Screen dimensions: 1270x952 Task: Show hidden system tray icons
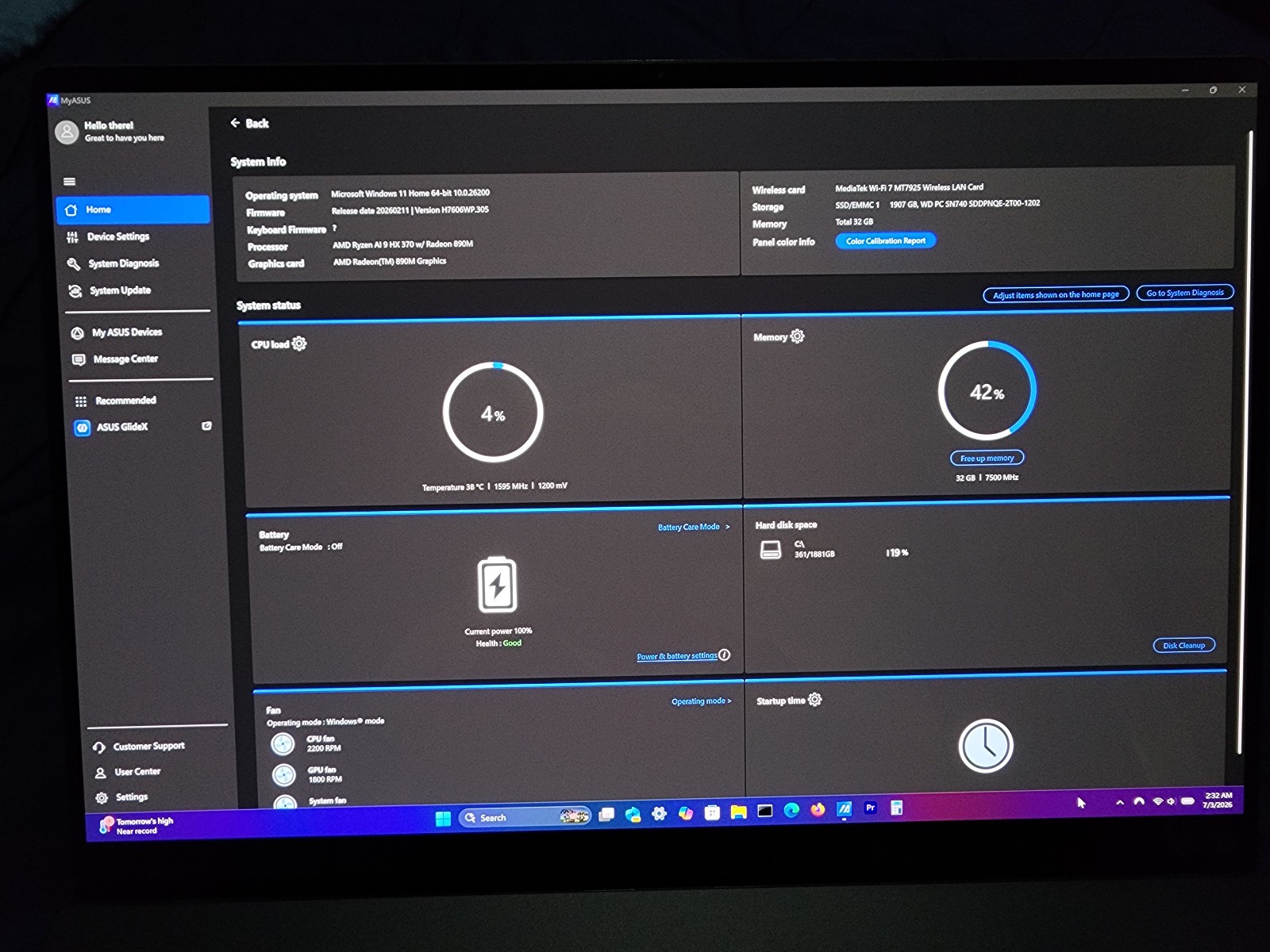(1120, 802)
